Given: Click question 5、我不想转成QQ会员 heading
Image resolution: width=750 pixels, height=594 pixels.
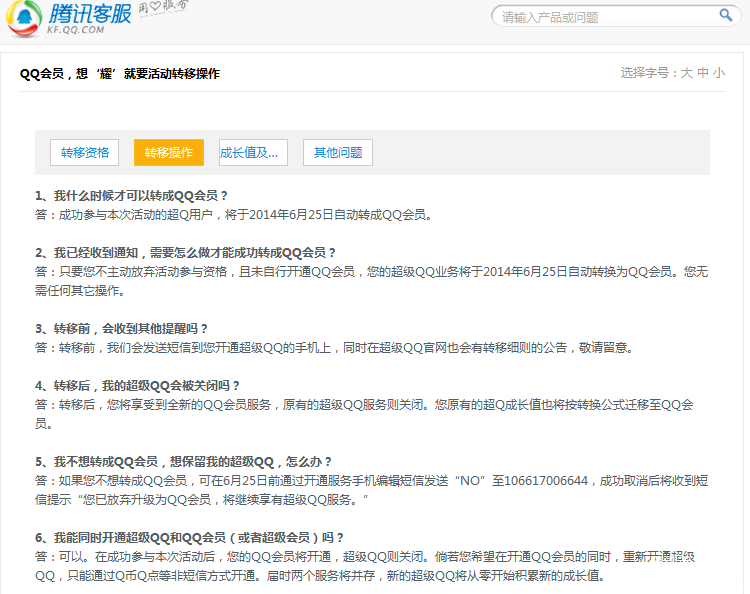Looking at the screenshot, I should click(x=183, y=462).
